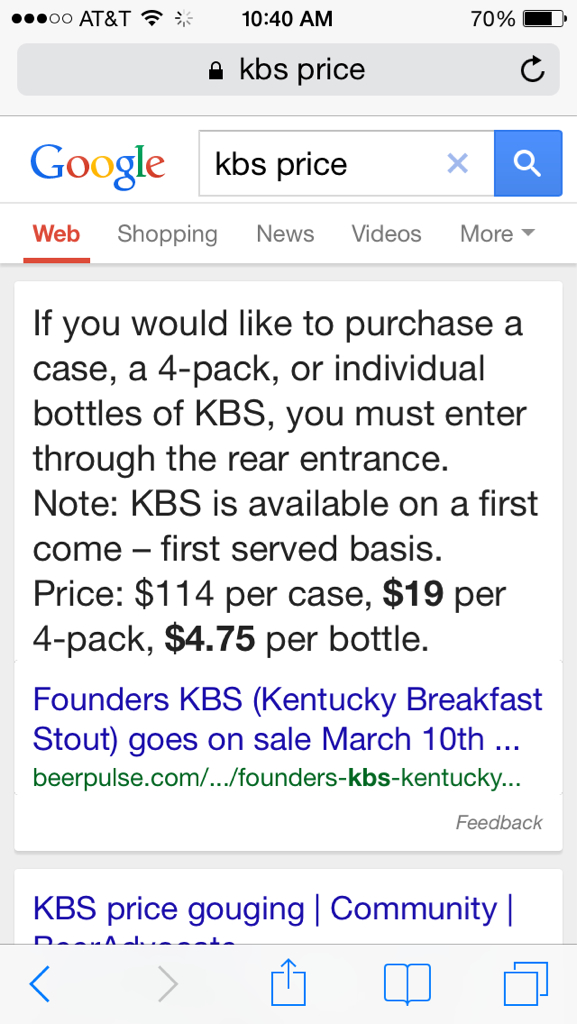
Task: Open the Safari tabs overview icon
Action: click(525, 984)
